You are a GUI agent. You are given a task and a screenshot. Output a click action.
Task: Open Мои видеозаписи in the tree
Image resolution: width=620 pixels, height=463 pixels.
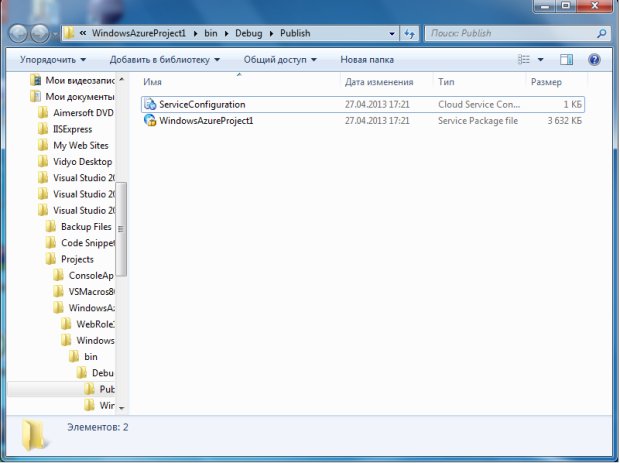click(x=80, y=80)
